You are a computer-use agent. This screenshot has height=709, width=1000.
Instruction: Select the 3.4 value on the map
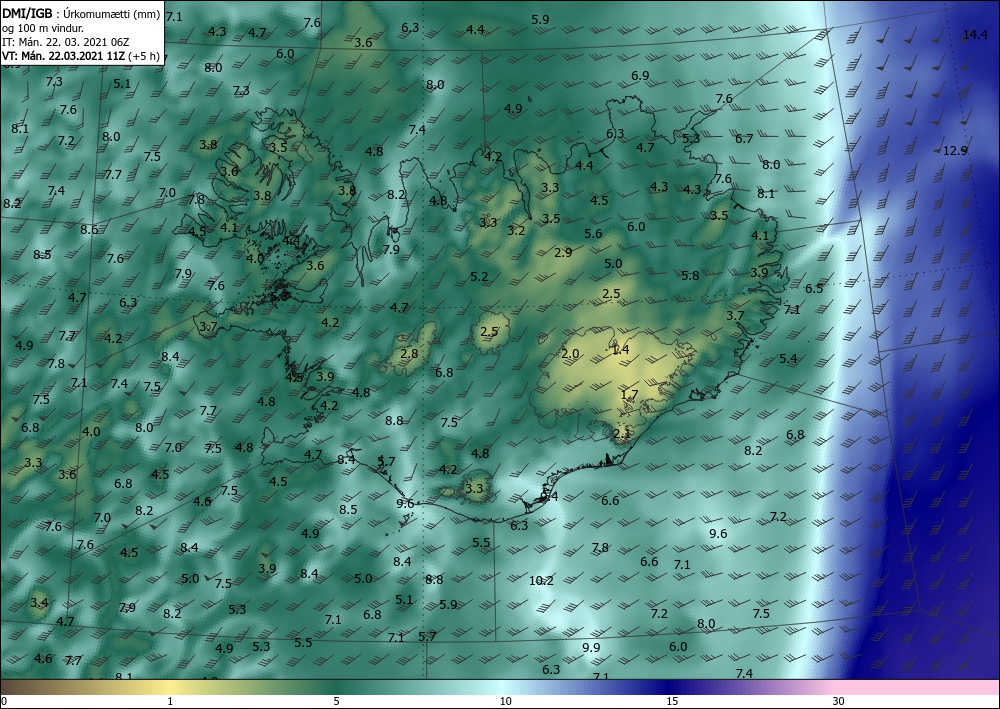[x=39, y=602]
